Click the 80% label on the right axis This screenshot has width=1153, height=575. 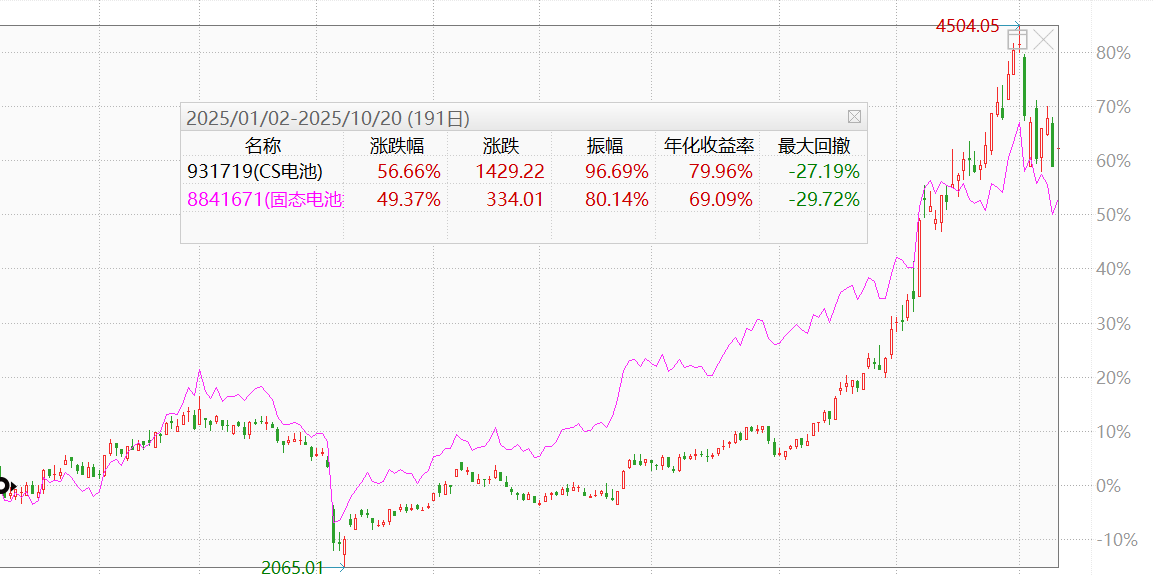pyautogui.click(x=1113, y=53)
